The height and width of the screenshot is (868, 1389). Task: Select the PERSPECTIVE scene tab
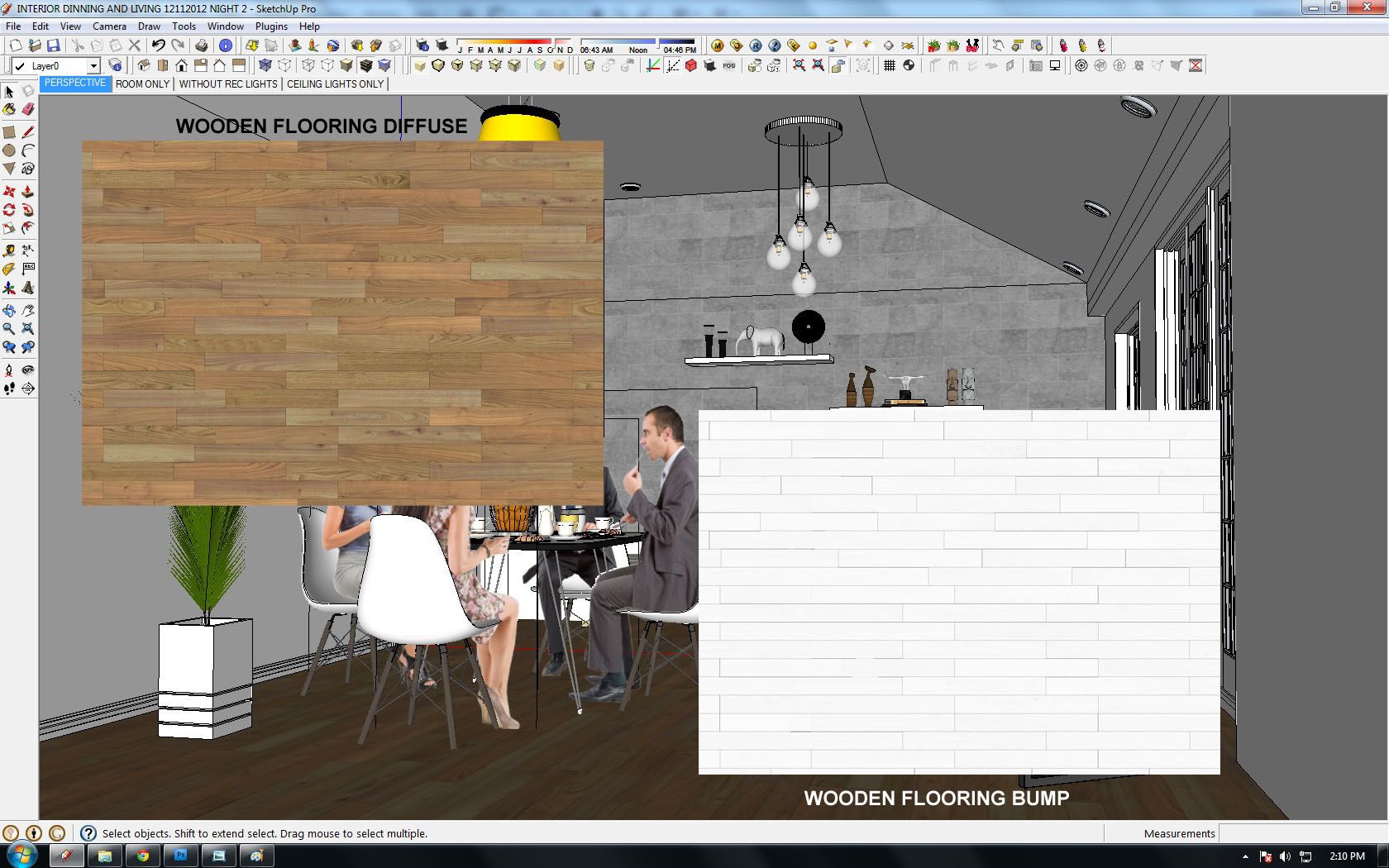(x=75, y=83)
